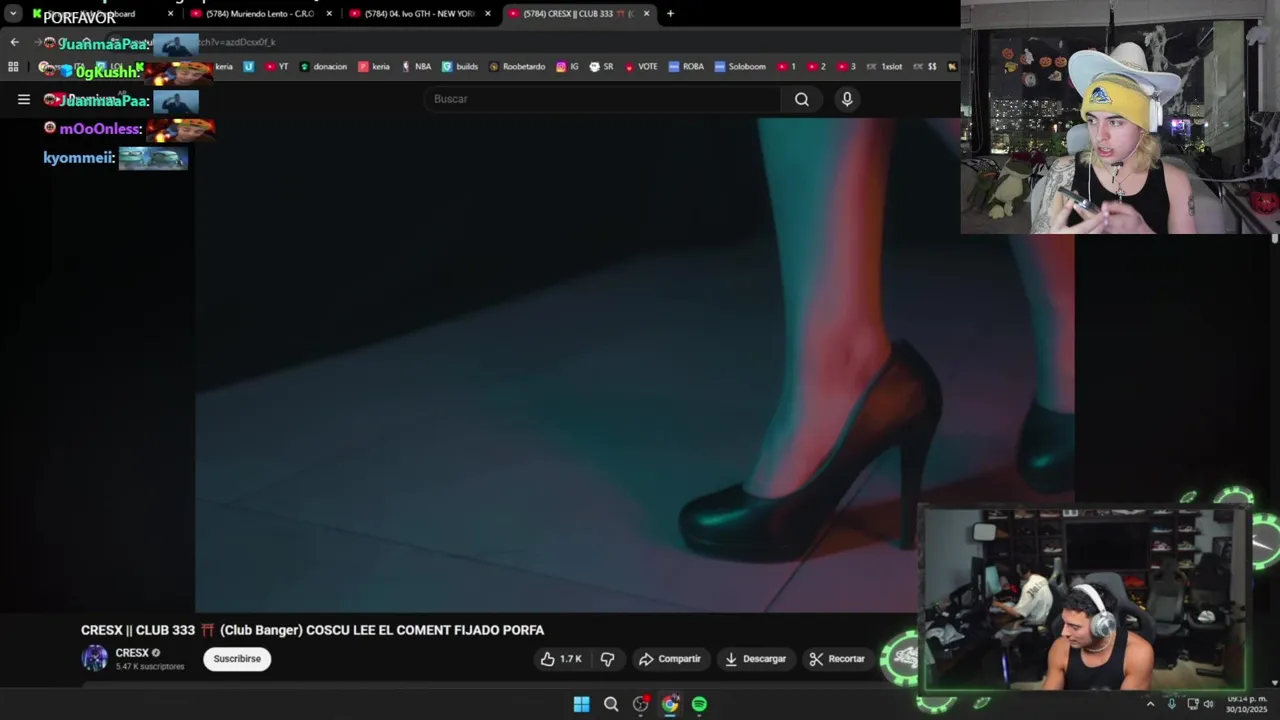Click the 5.47 K suscriptores text
The height and width of the screenshot is (720, 1280).
point(150,667)
